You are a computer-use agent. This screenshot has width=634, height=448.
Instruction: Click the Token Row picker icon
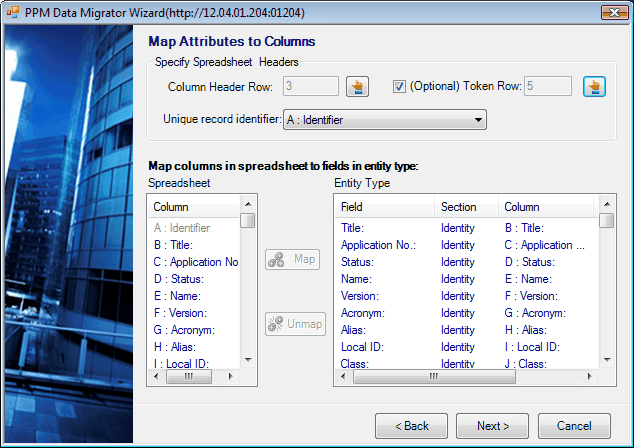(x=595, y=87)
